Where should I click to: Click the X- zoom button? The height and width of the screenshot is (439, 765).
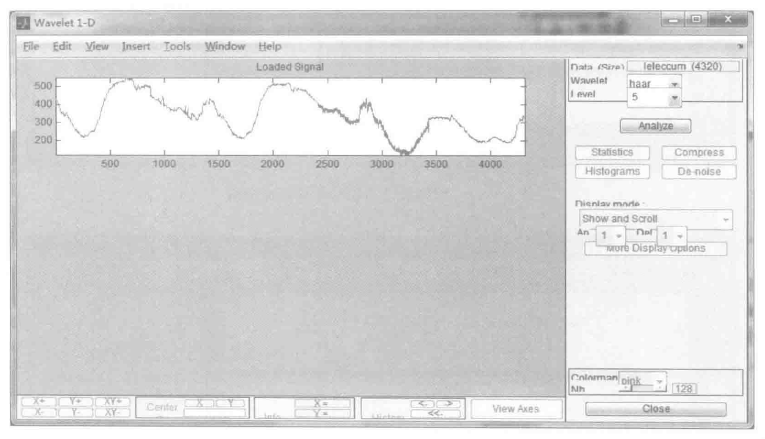[x=39, y=413]
